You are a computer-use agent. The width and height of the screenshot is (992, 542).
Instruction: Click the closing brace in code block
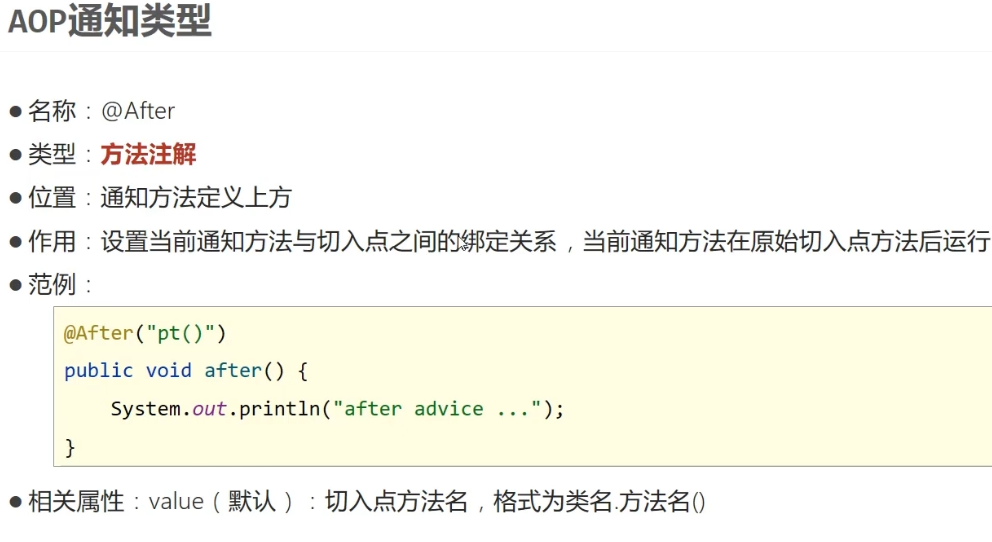(x=70, y=448)
